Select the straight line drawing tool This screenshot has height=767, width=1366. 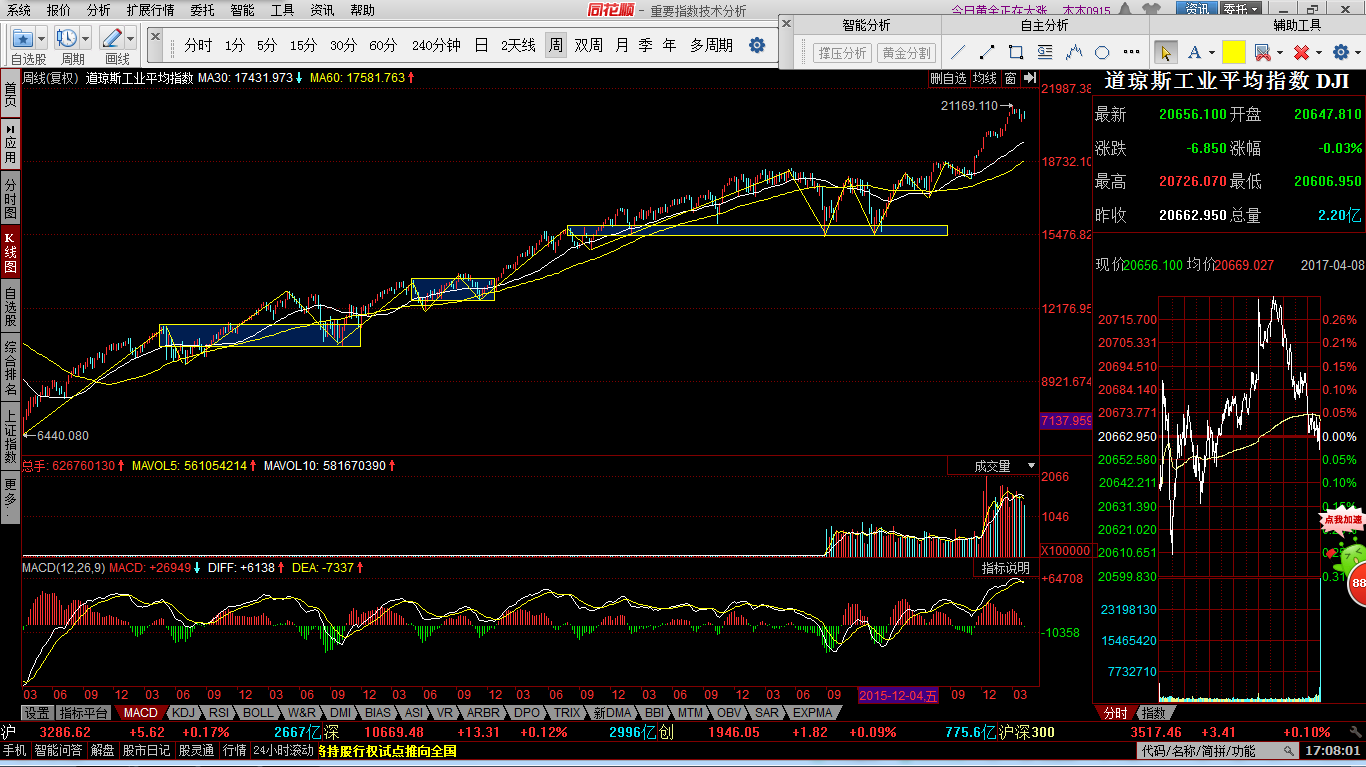tap(958, 52)
